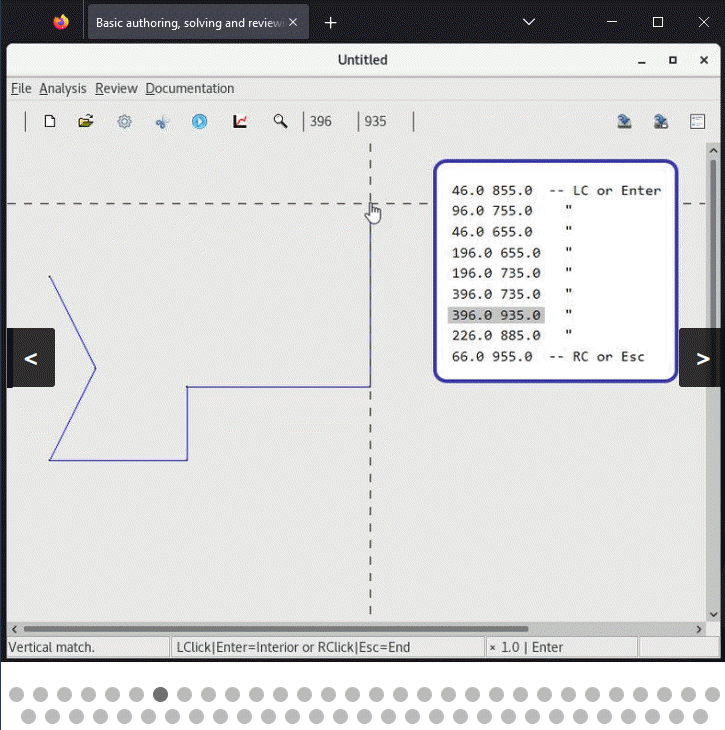Open a file with the folder icon
725x730 pixels.
coord(86,122)
